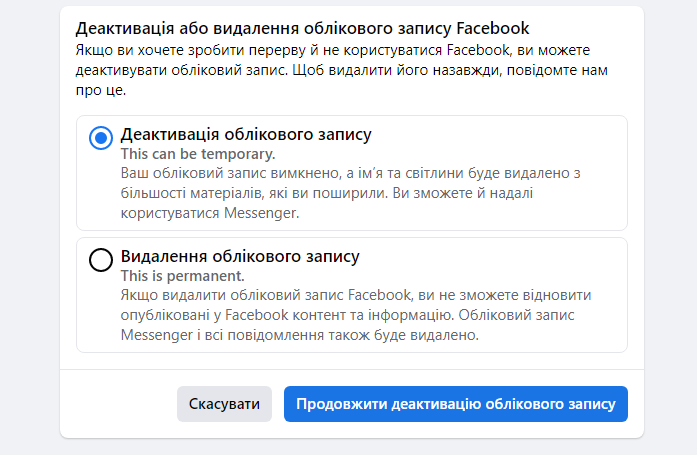The image size is (697, 455).
Task: Click the Скасувати button
Action: click(x=224, y=404)
